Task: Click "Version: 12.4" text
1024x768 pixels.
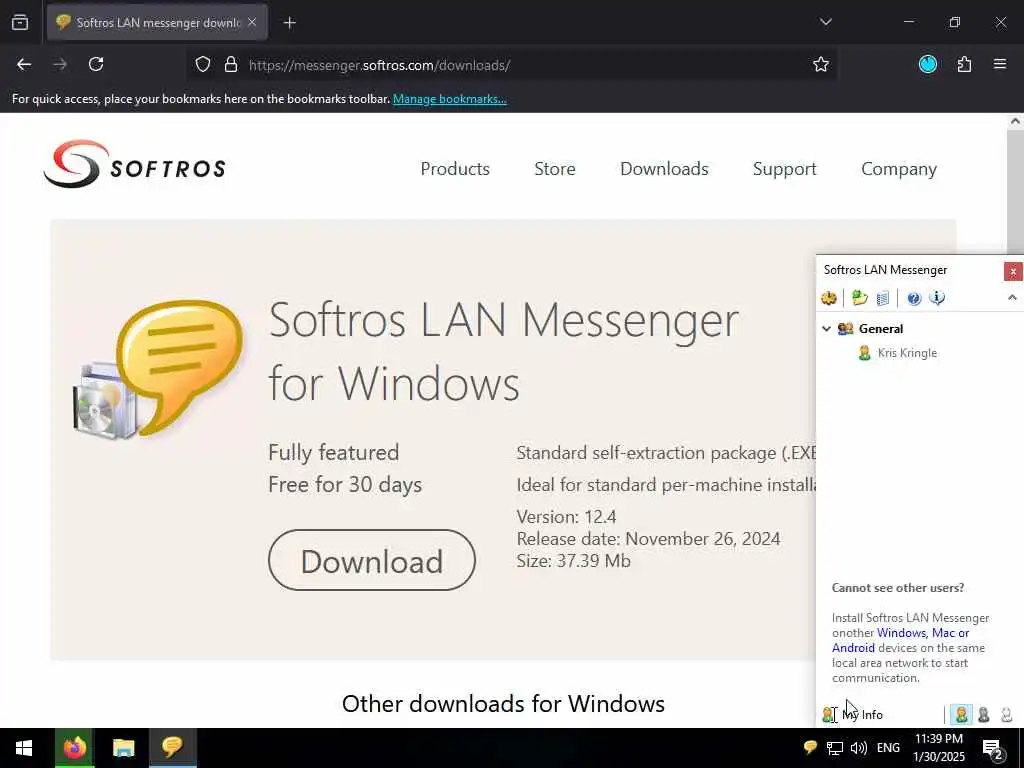Action: point(566,517)
